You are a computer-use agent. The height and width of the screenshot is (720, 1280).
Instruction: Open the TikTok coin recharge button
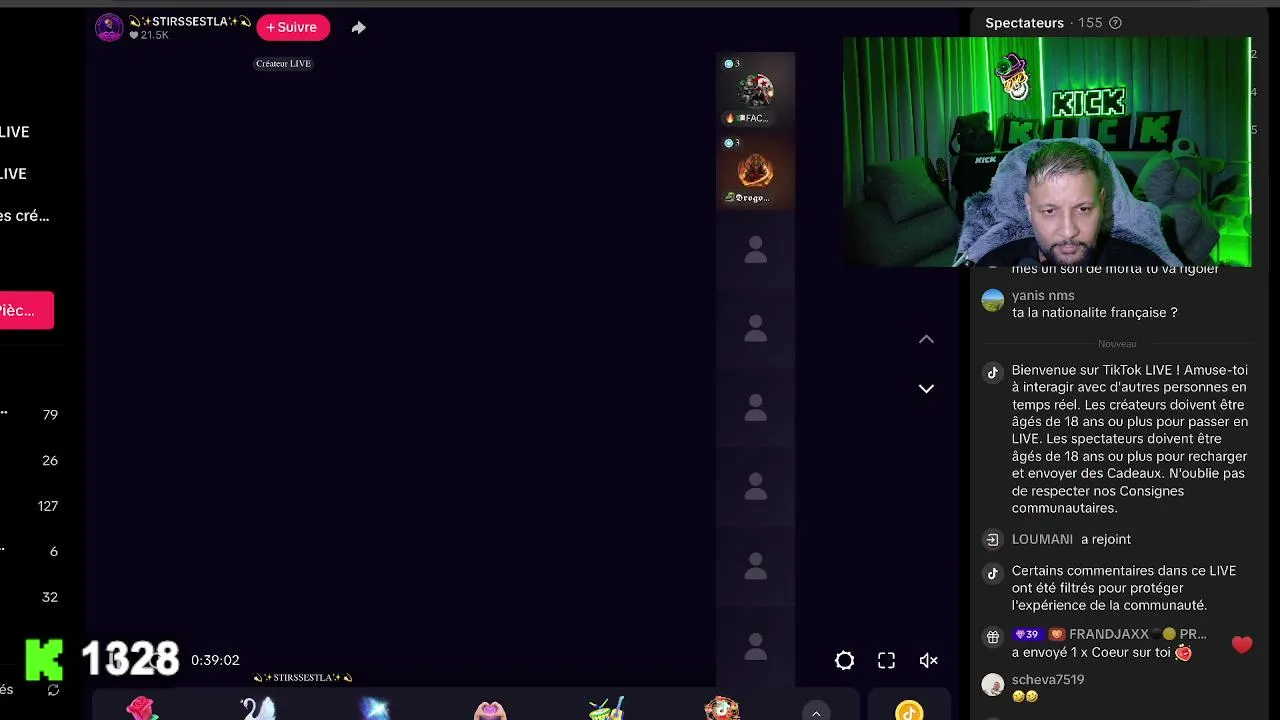click(x=909, y=711)
